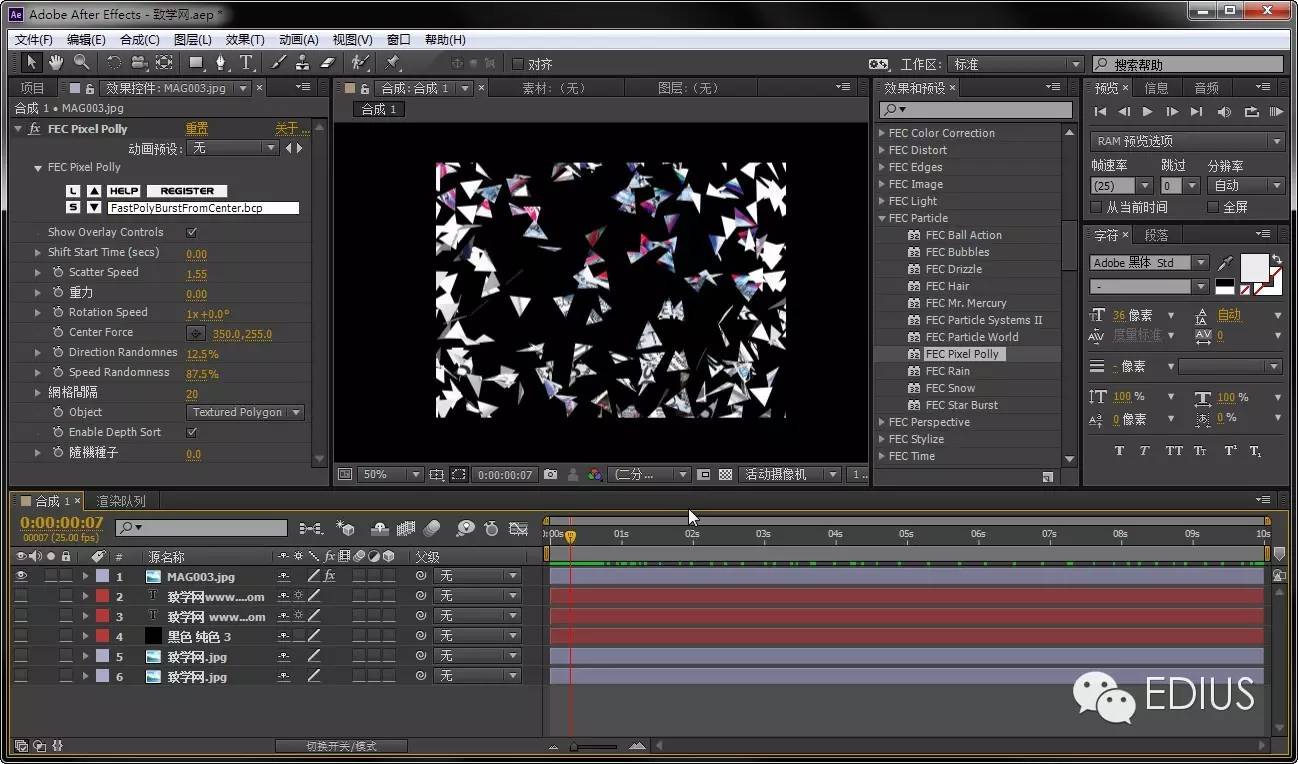
Task: Click the eyedropper in character panel
Action: coord(1226,263)
